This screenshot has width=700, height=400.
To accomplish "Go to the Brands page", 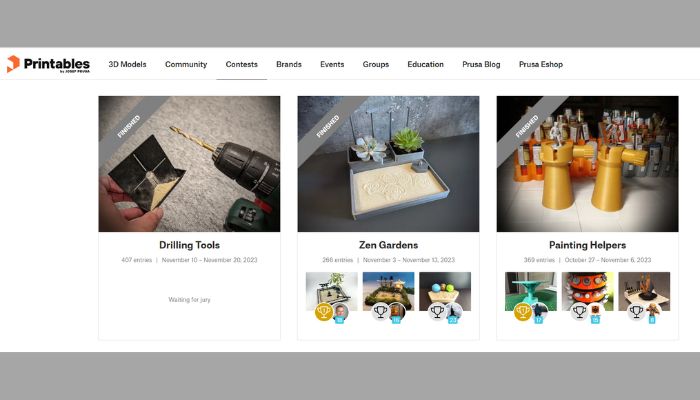I will pos(289,64).
